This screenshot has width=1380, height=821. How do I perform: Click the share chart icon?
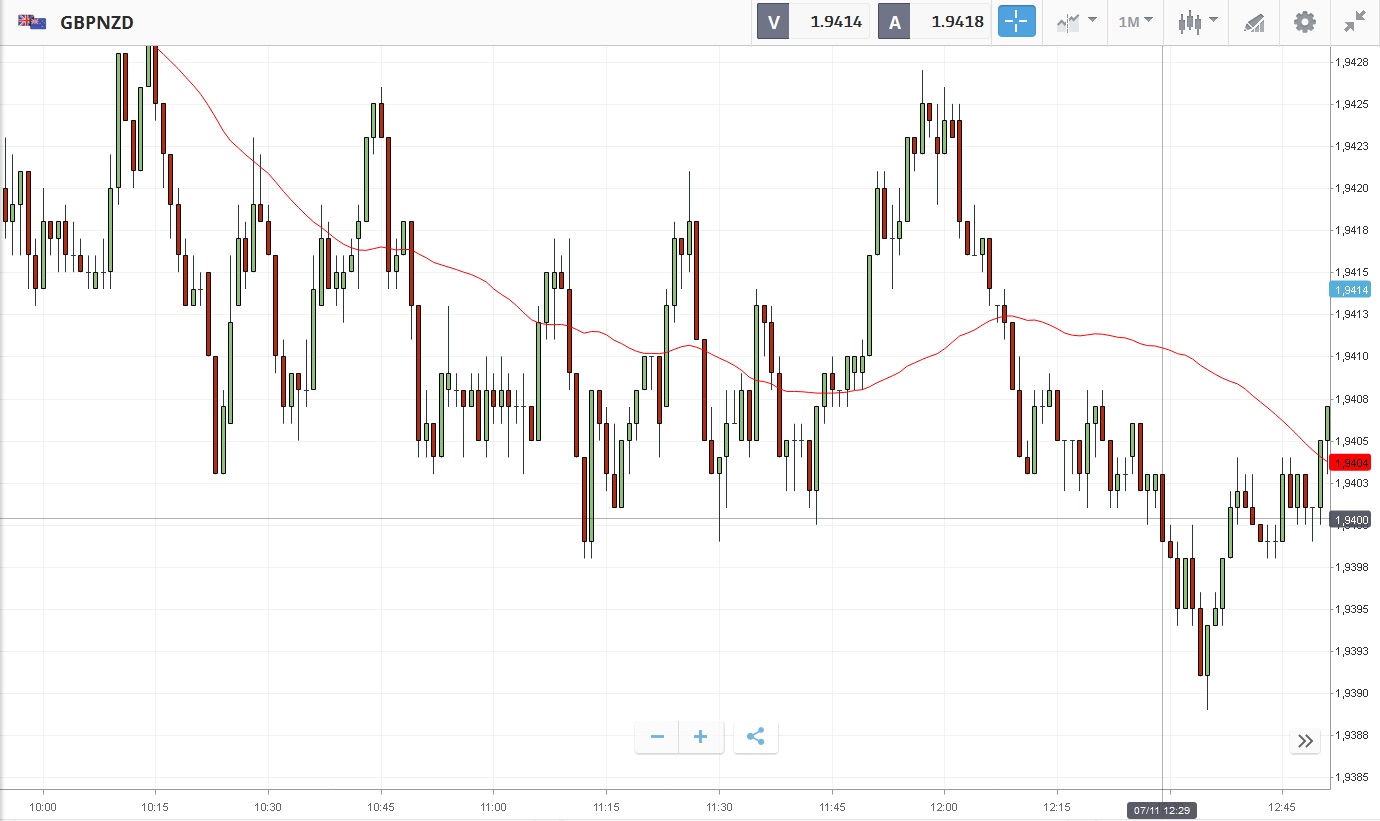coord(756,737)
